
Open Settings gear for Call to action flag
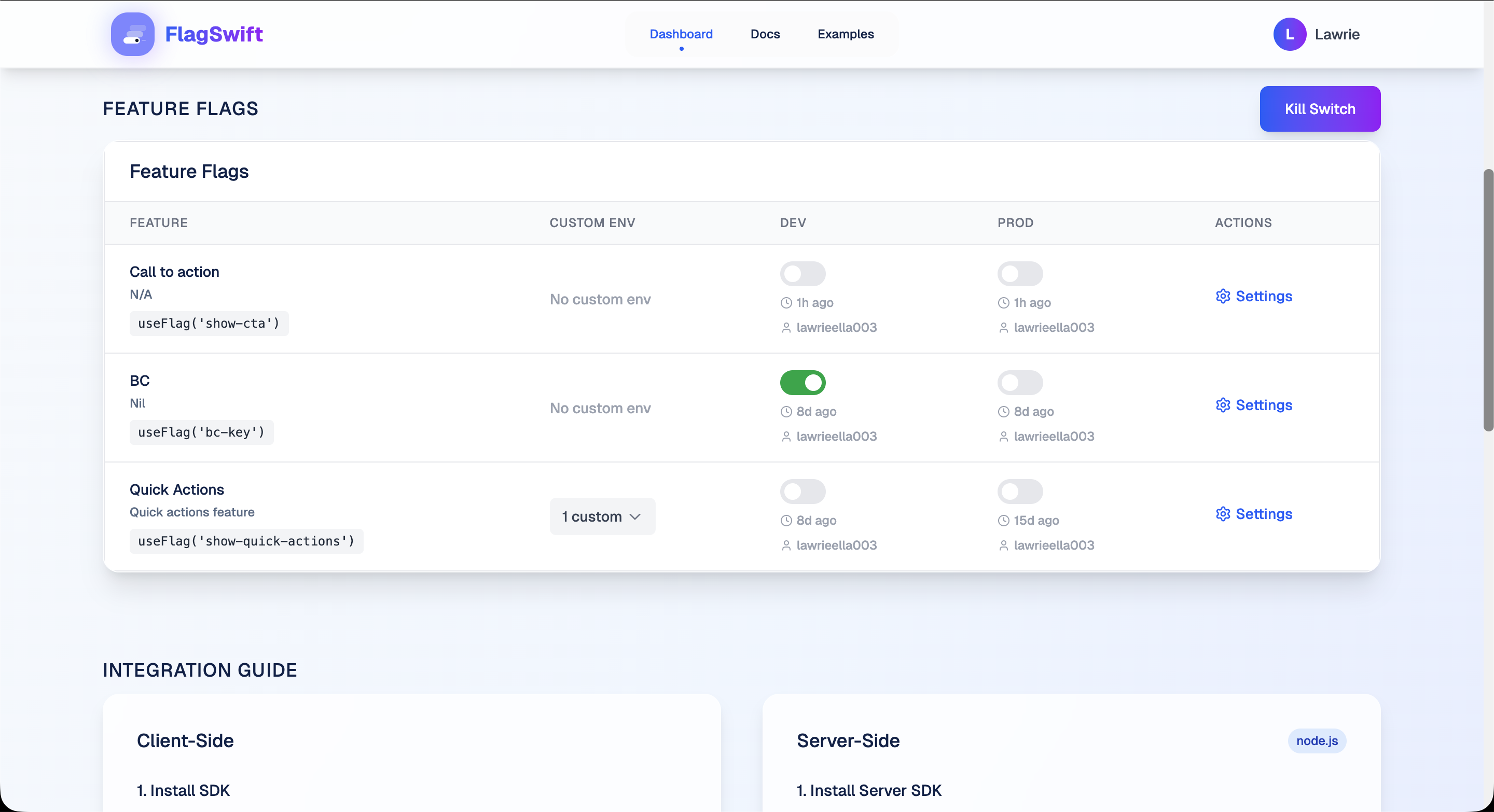coord(1223,296)
